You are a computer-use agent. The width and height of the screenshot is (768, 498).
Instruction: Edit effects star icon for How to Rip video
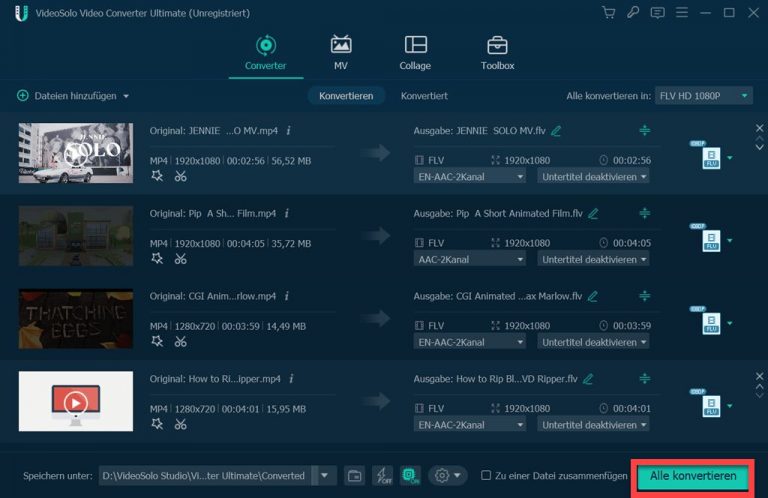[157, 424]
